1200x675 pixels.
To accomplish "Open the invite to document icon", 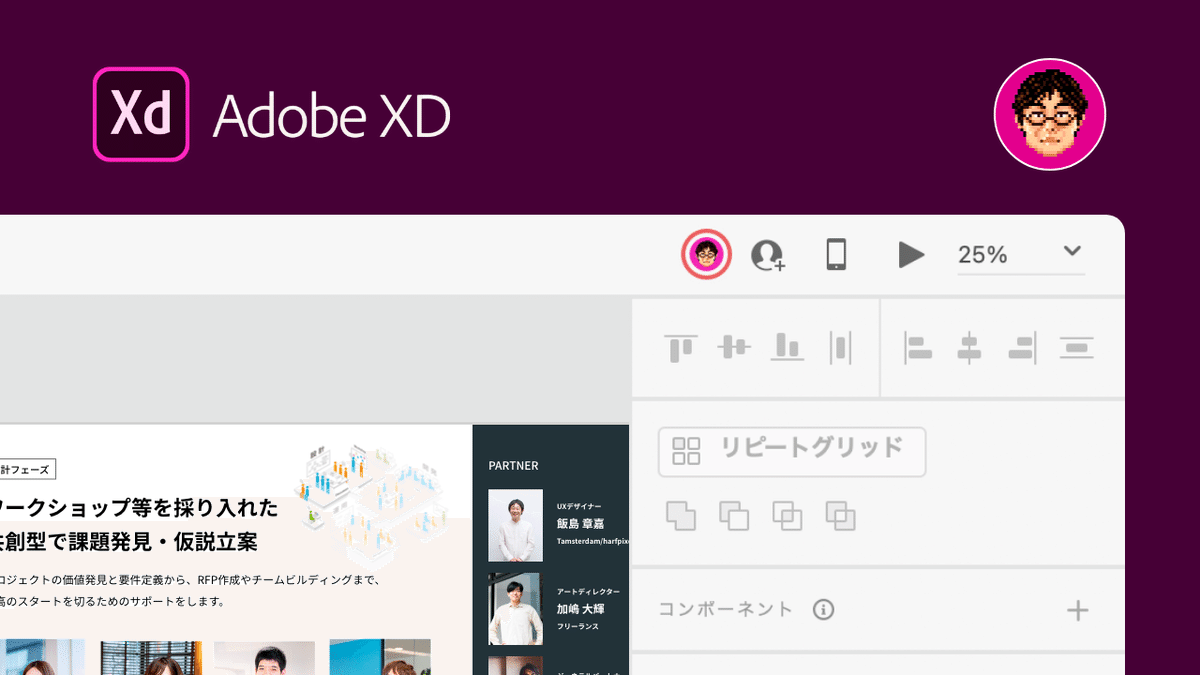I will pos(768,255).
